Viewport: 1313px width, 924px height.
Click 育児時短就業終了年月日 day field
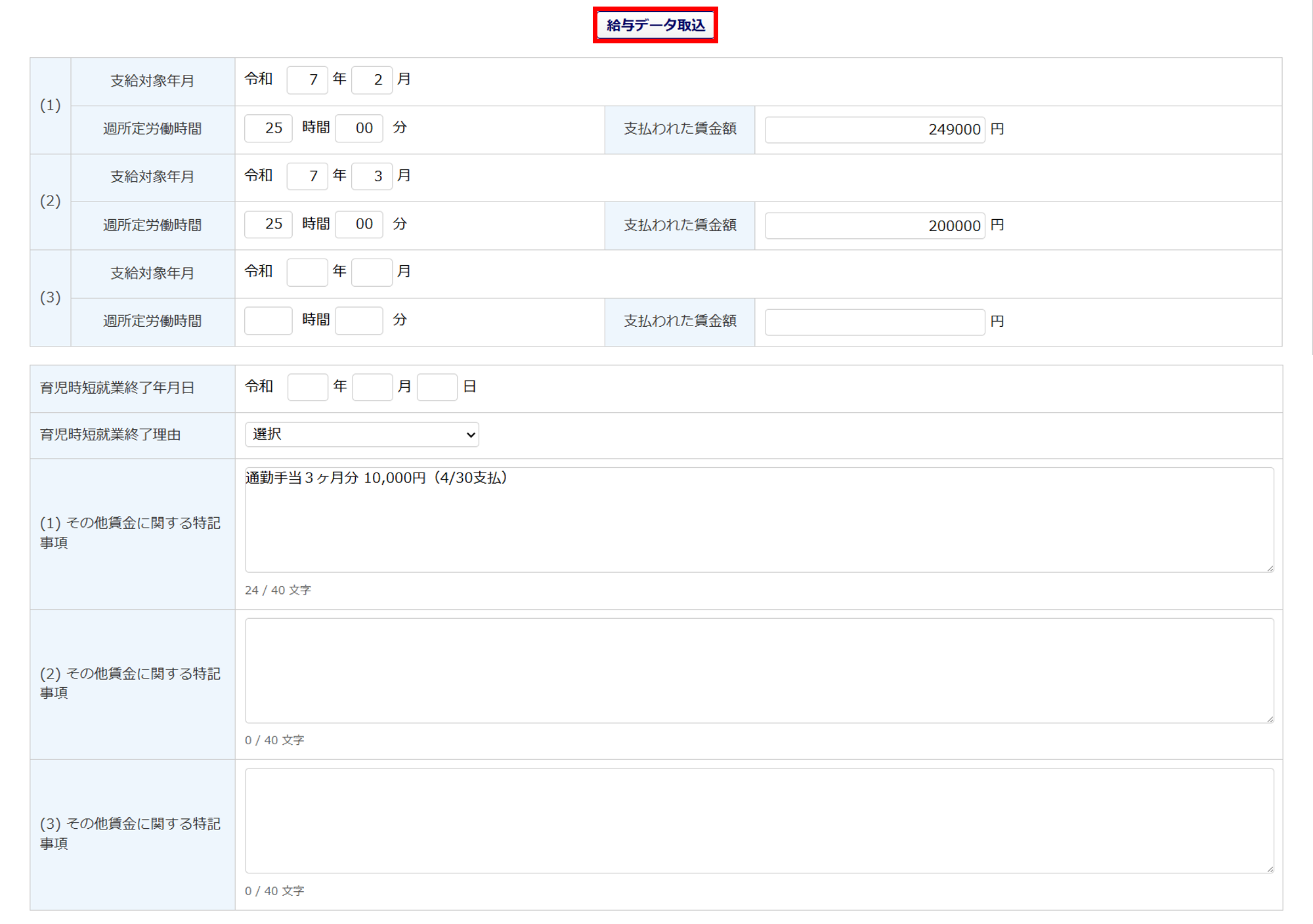[x=437, y=387]
